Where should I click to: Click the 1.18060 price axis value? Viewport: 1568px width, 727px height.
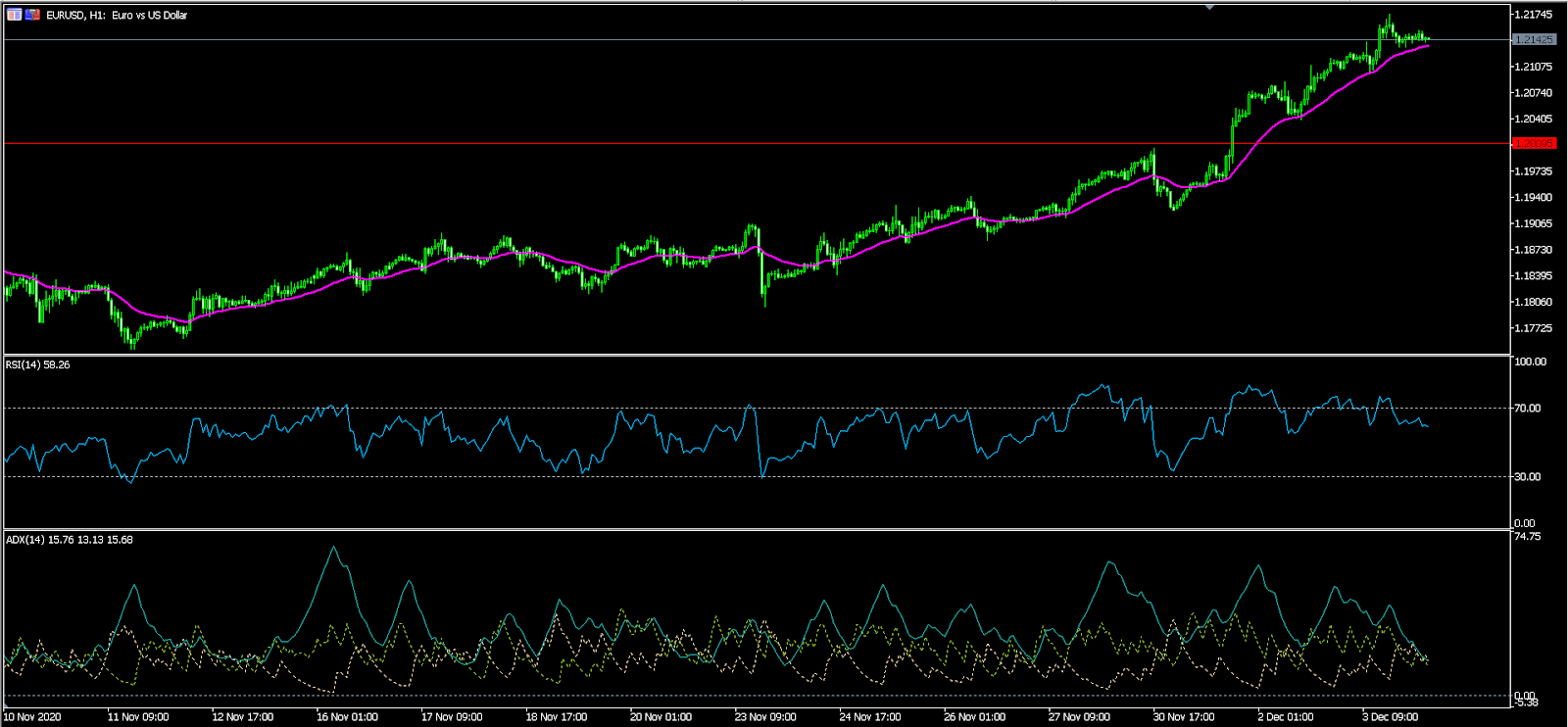(x=1534, y=302)
